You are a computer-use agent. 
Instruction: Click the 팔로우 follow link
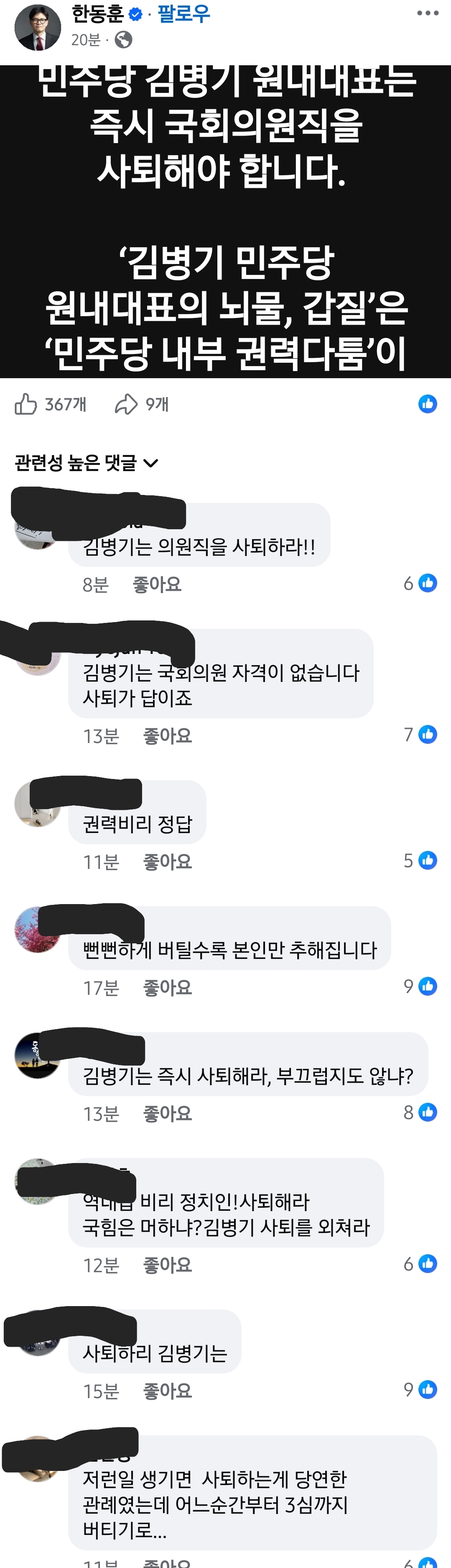coord(183,13)
